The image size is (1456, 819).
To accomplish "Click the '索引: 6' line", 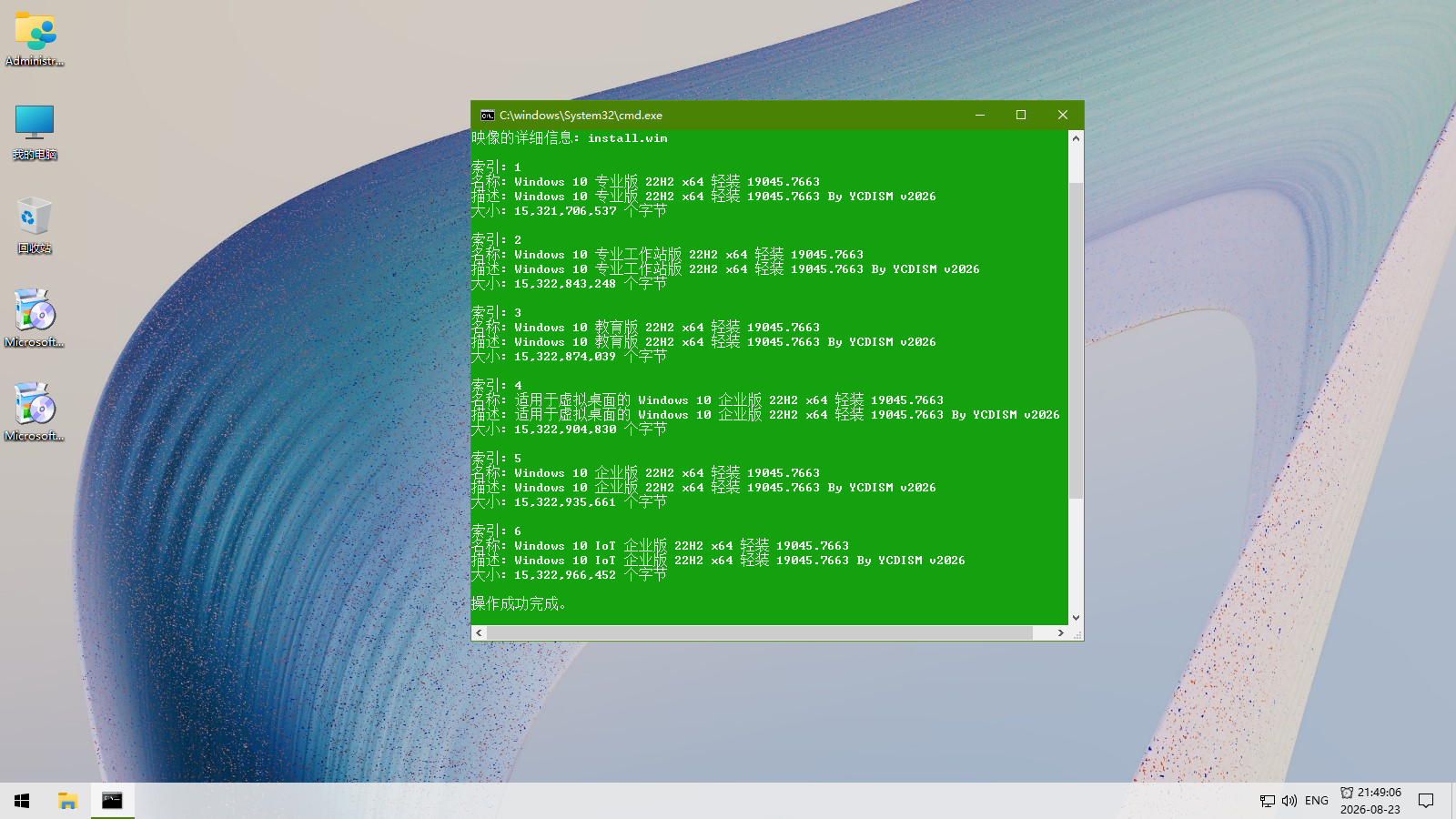I will [x=497, y=531].
